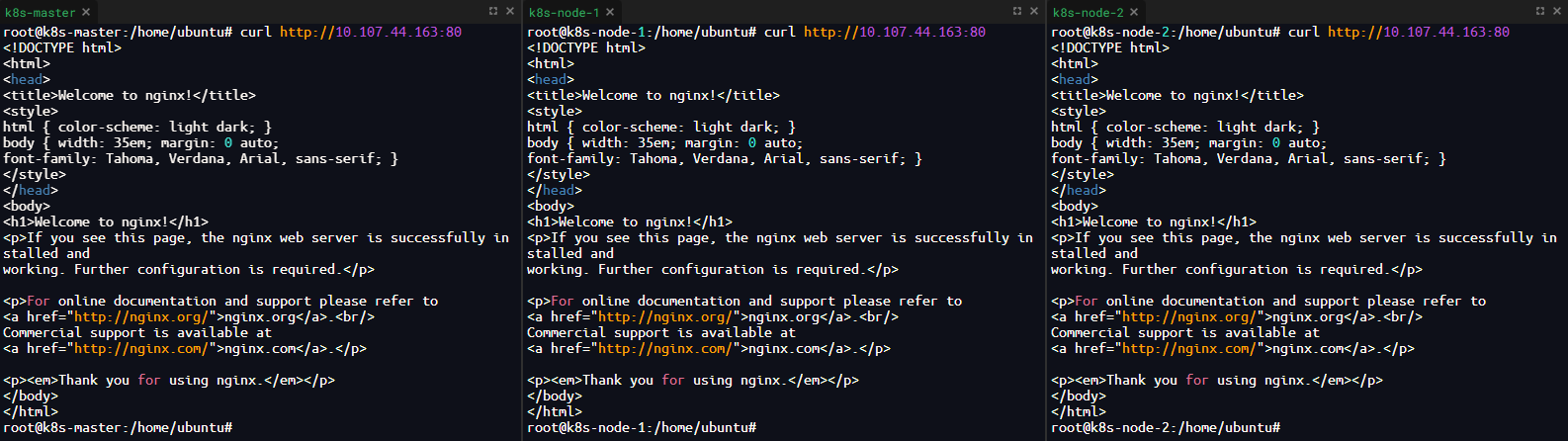Open the http://nginx.org/ link in k8s-master output
Screen dimensions: 1568x441
pos(140,317)
